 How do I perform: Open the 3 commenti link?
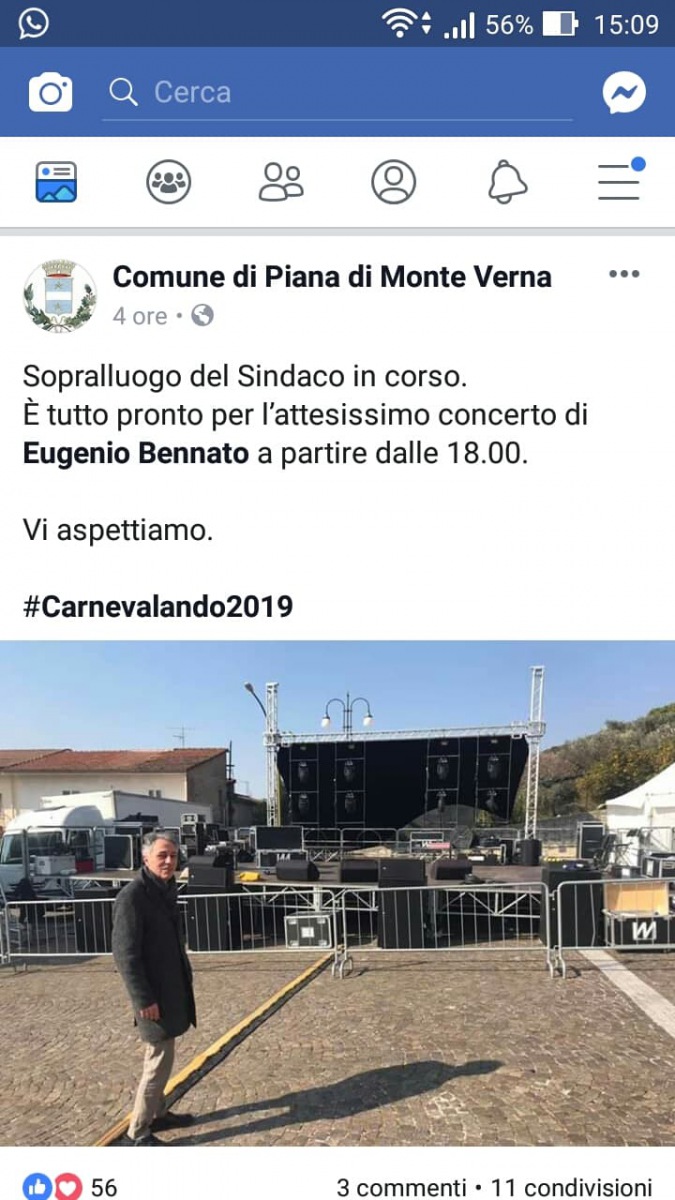[401, 1187]
